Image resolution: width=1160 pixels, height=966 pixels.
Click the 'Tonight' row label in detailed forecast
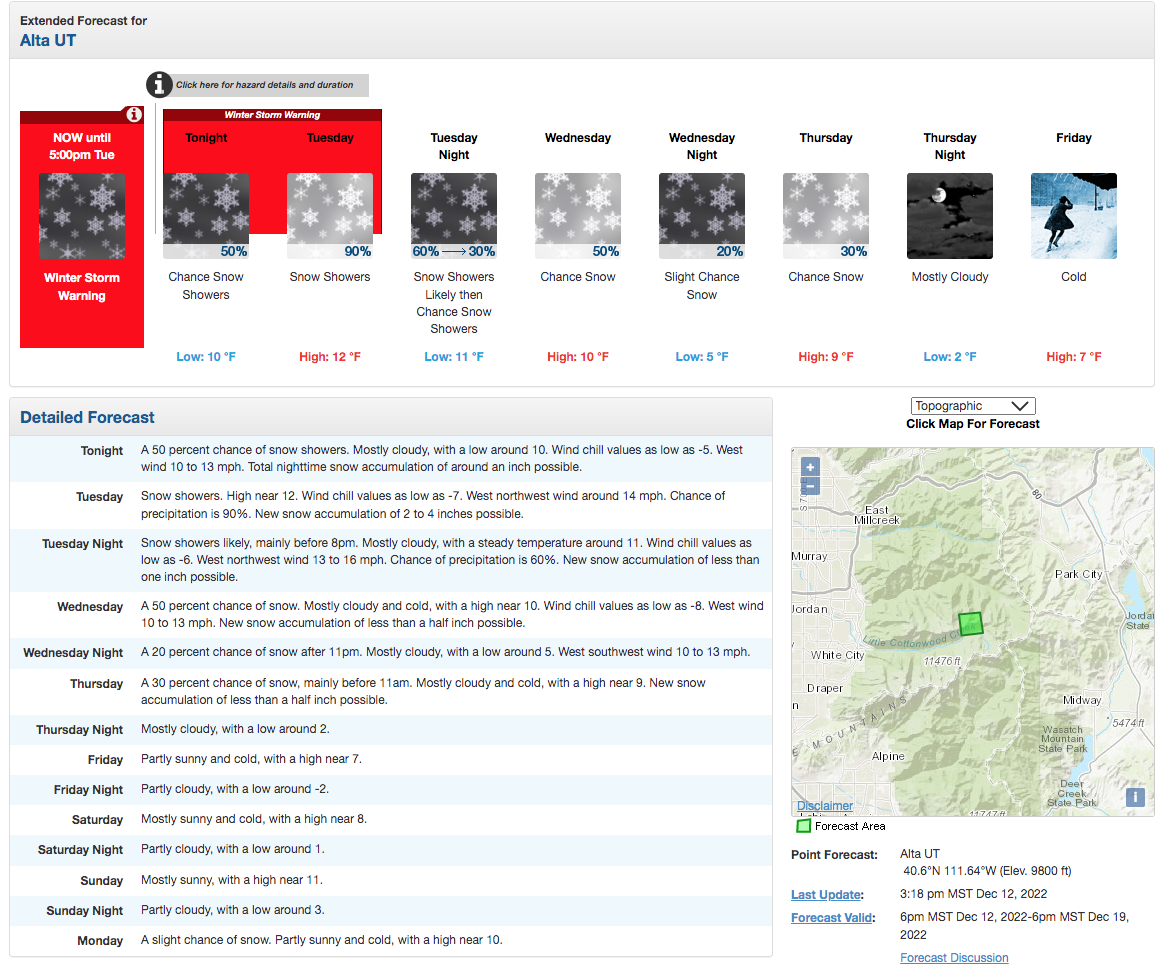coord(102,450)
